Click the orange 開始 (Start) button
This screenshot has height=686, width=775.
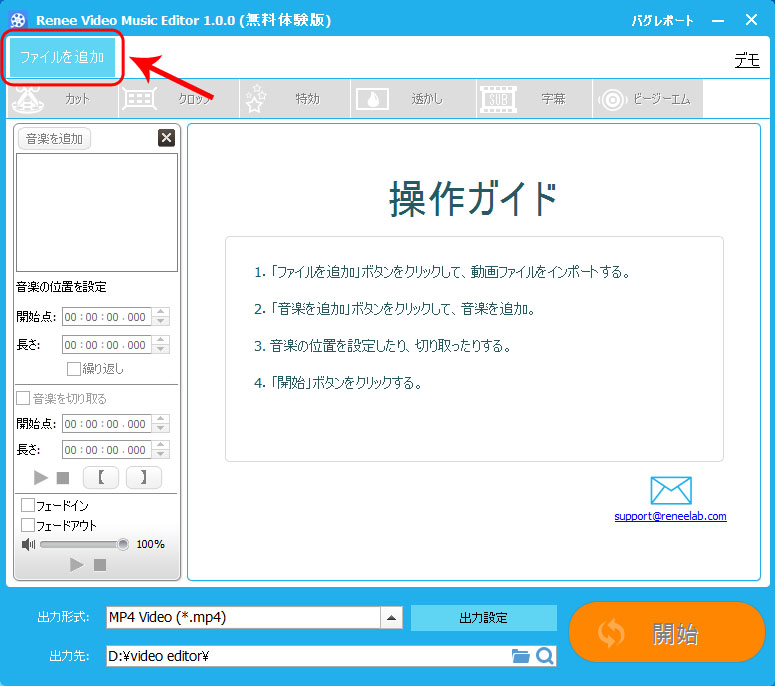click(666, 632)
